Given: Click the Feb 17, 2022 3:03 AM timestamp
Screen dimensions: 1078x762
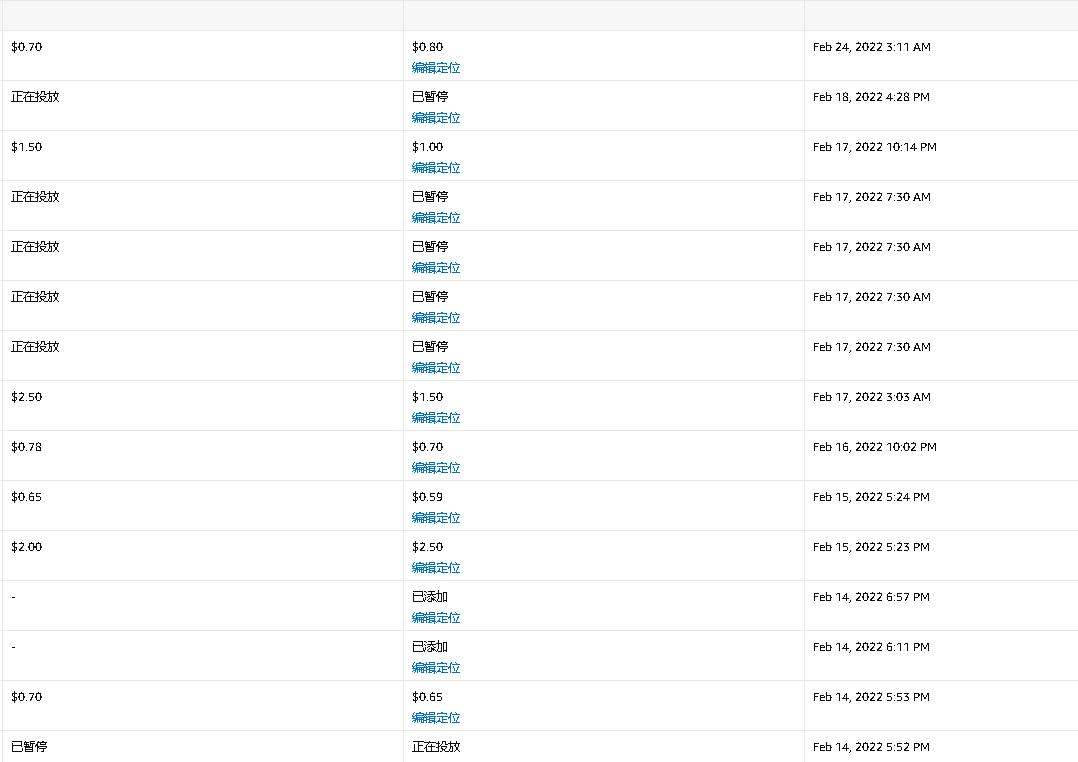Looking at the screenshot, I should [x=869, y=396].
